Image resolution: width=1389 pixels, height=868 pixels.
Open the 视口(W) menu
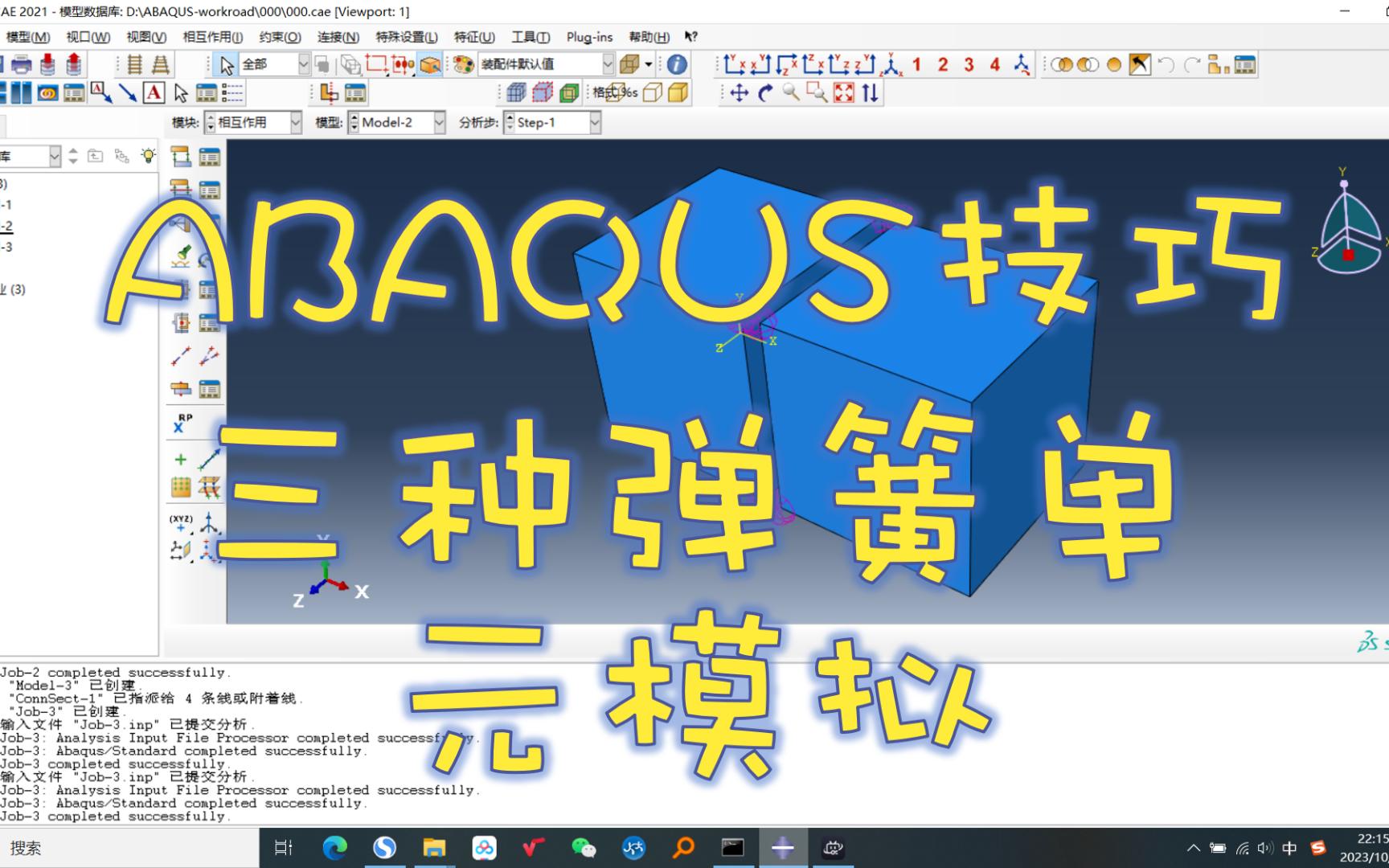point(88,37)
